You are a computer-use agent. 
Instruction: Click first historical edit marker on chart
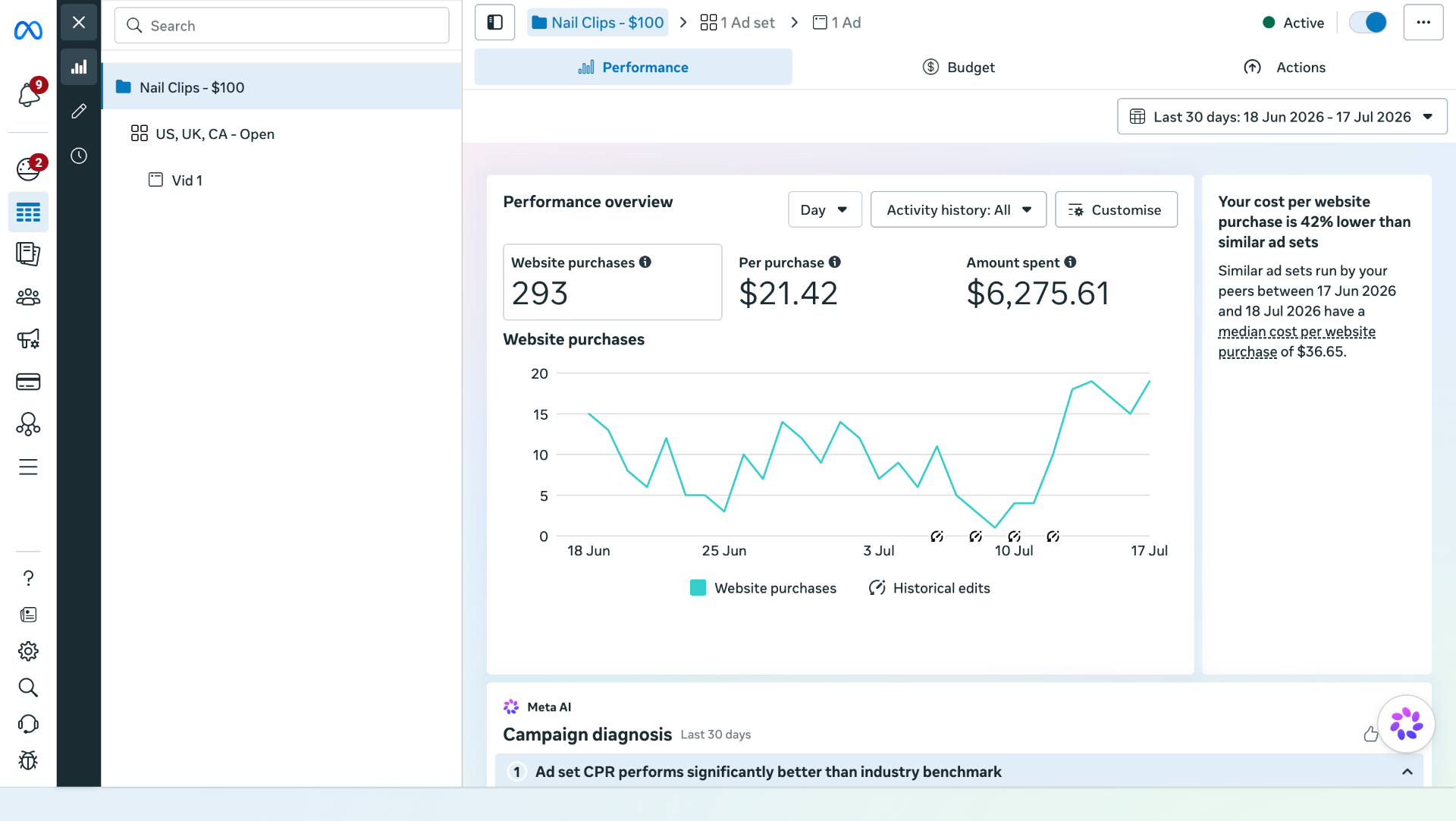pos(937,536)
